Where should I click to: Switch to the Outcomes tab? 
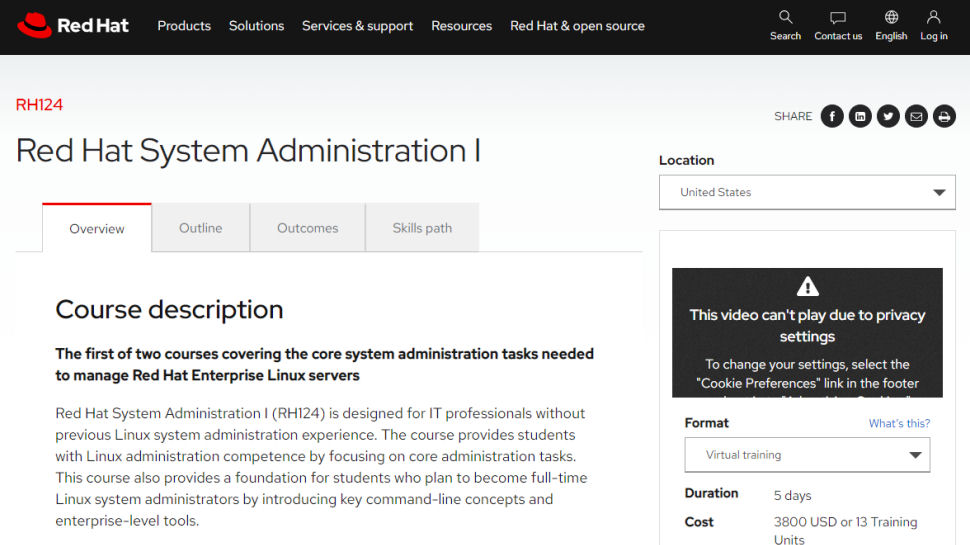coord(307,228)
